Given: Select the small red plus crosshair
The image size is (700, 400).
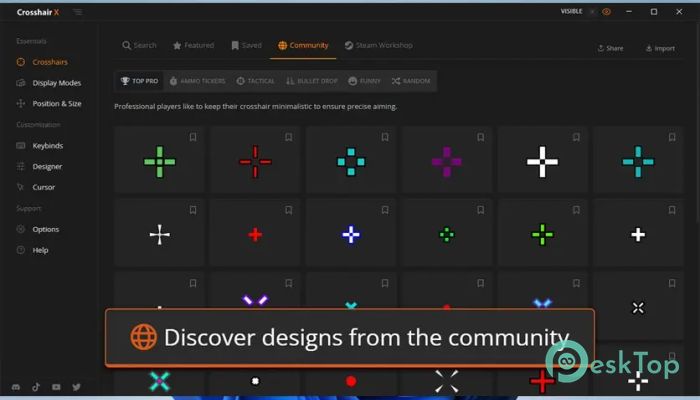Looking at the screenshot, I should click(x=255, y=235).
